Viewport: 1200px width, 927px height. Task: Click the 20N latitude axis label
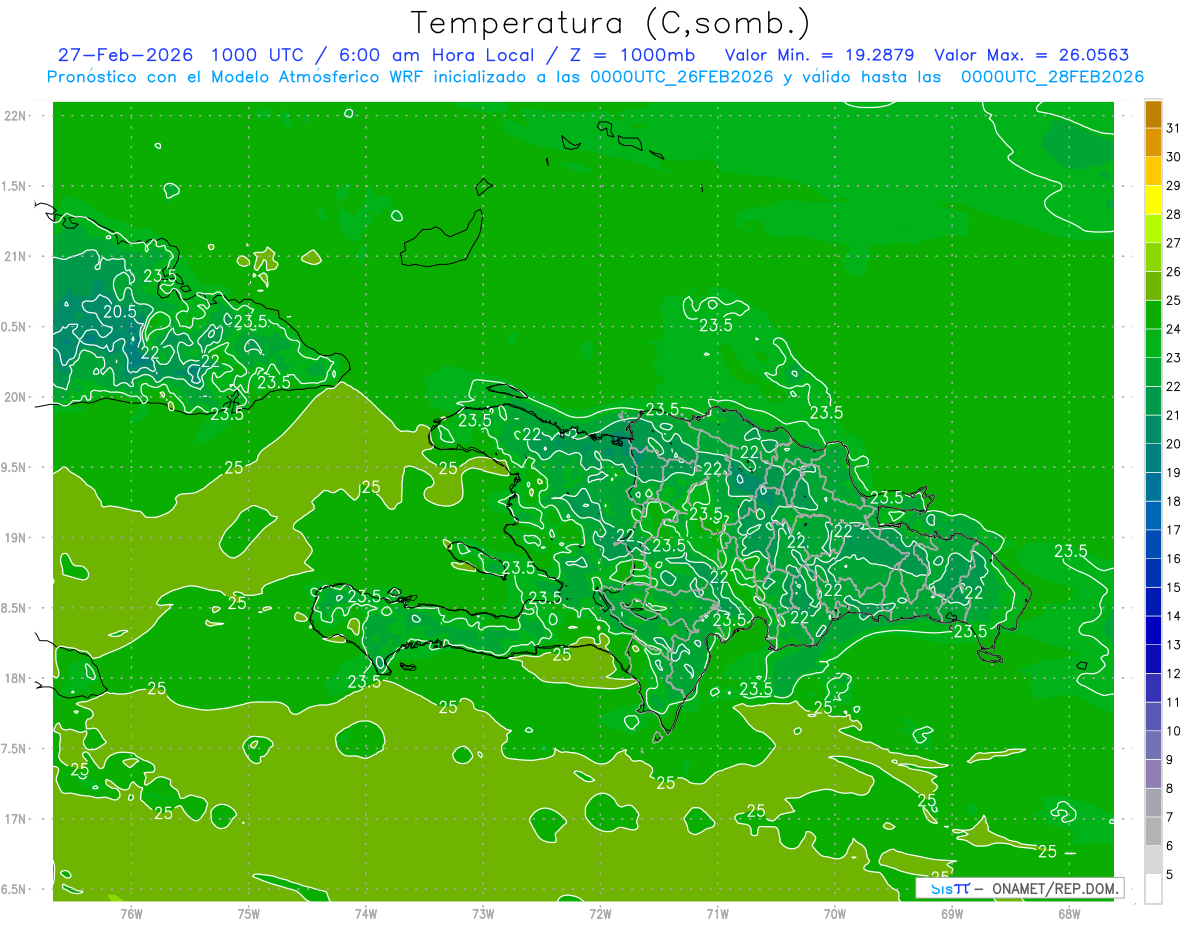(x=17, y=397)
